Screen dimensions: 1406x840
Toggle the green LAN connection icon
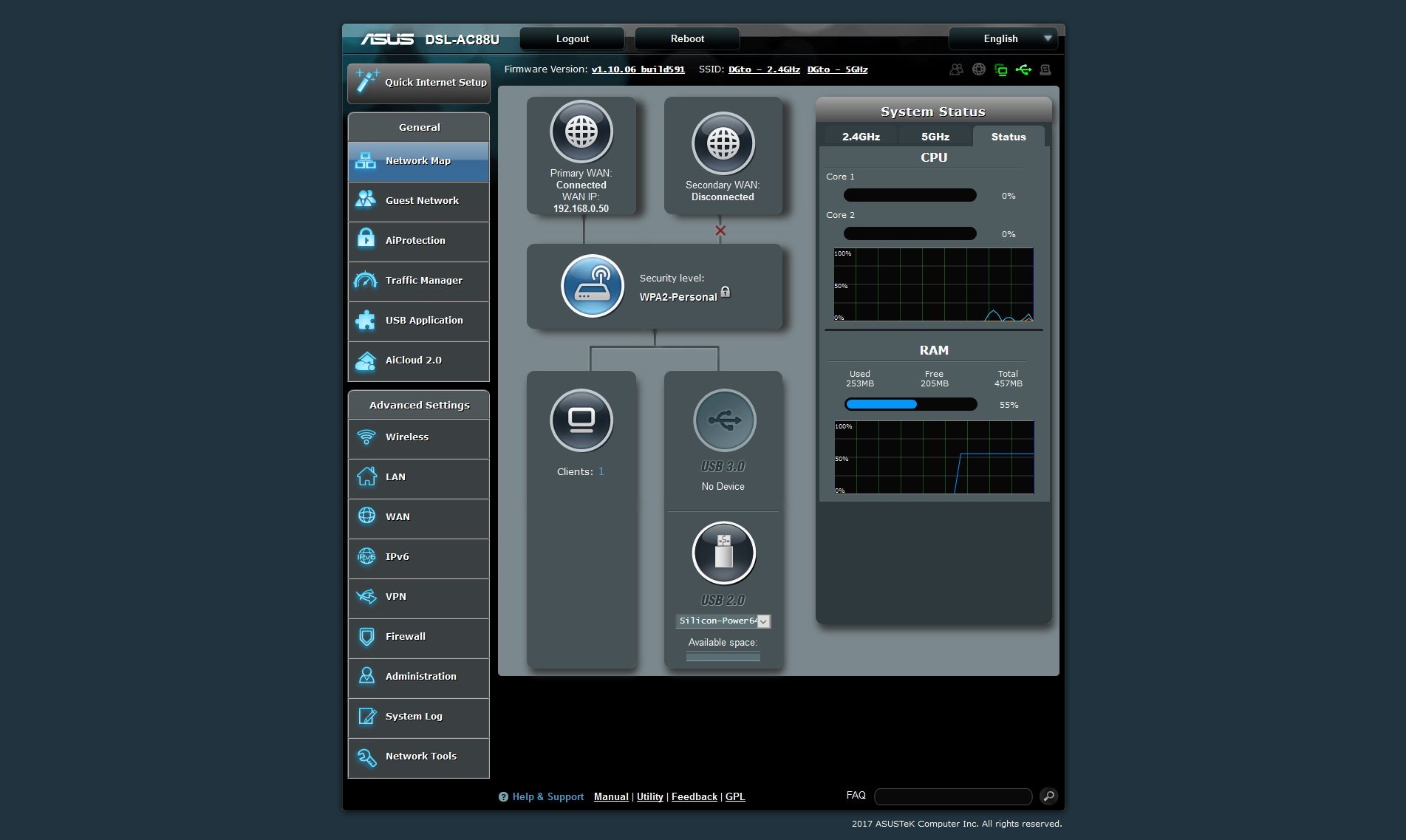click(1001, 69)
